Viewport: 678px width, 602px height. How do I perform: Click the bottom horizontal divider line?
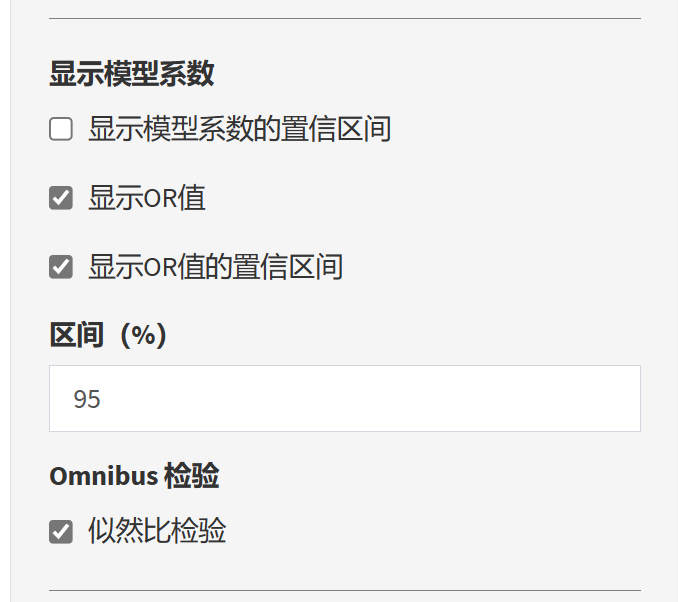(344, 590)
